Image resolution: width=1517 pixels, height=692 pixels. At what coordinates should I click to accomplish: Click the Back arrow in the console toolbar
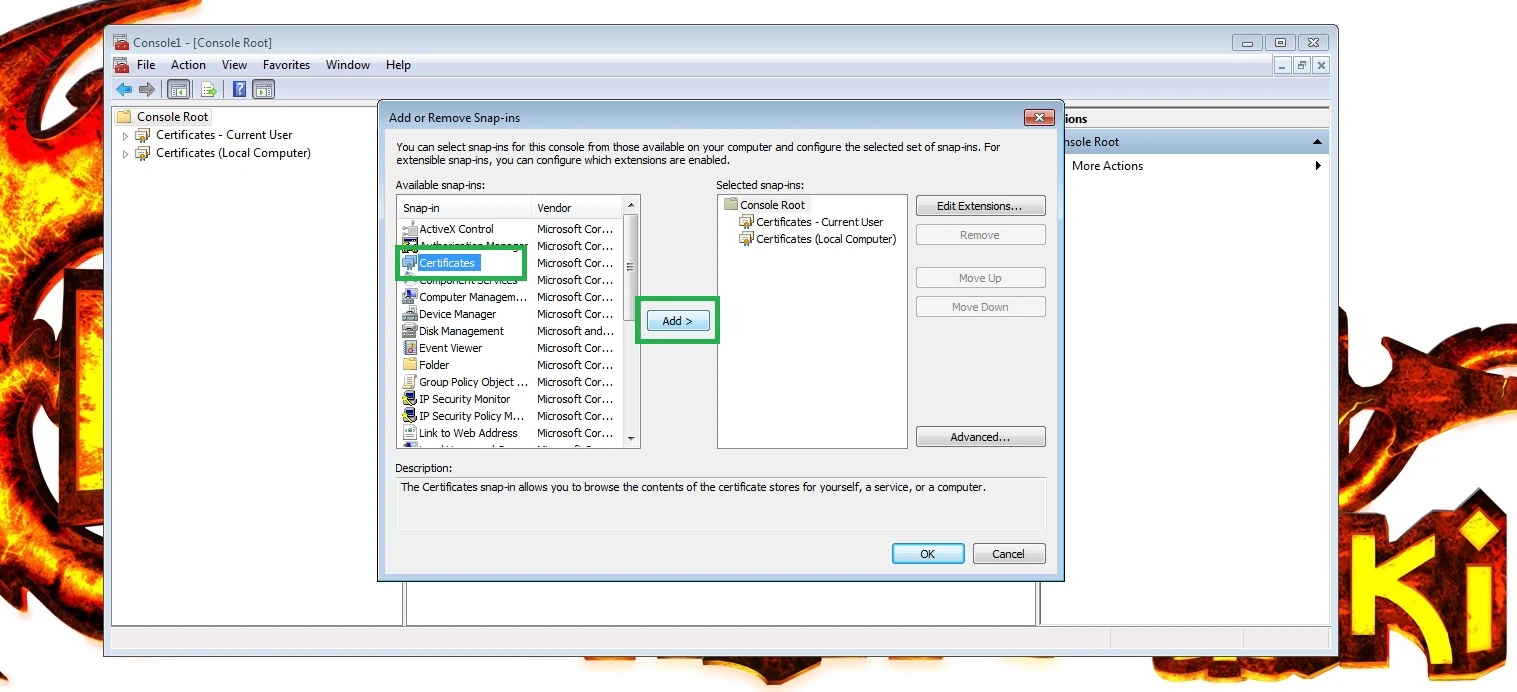124,89
